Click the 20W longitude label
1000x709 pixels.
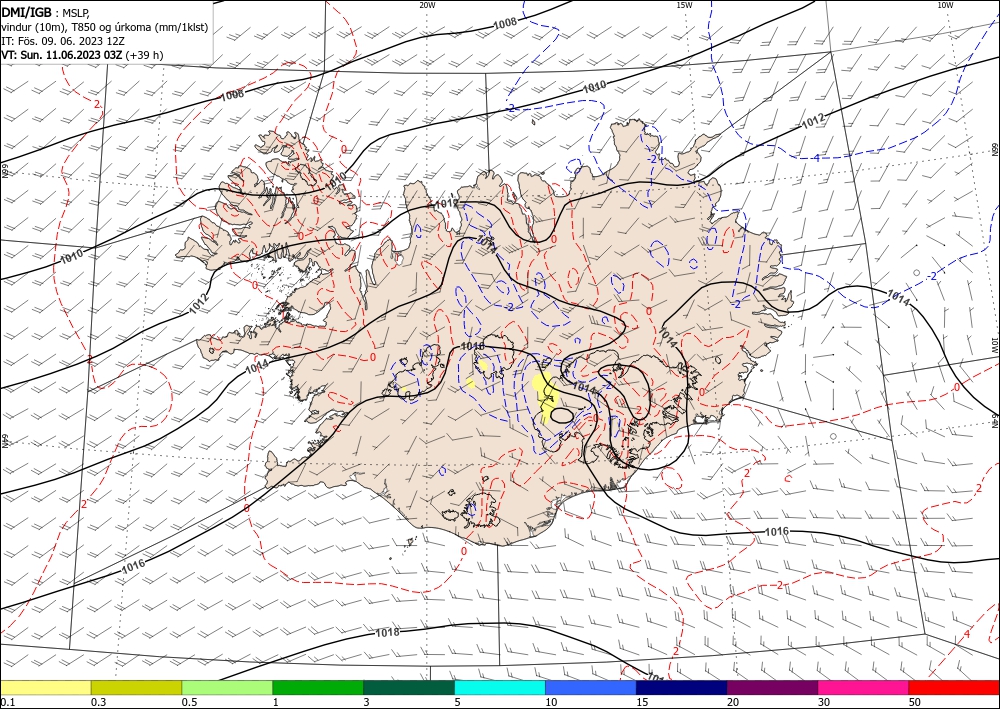[427, 5]
